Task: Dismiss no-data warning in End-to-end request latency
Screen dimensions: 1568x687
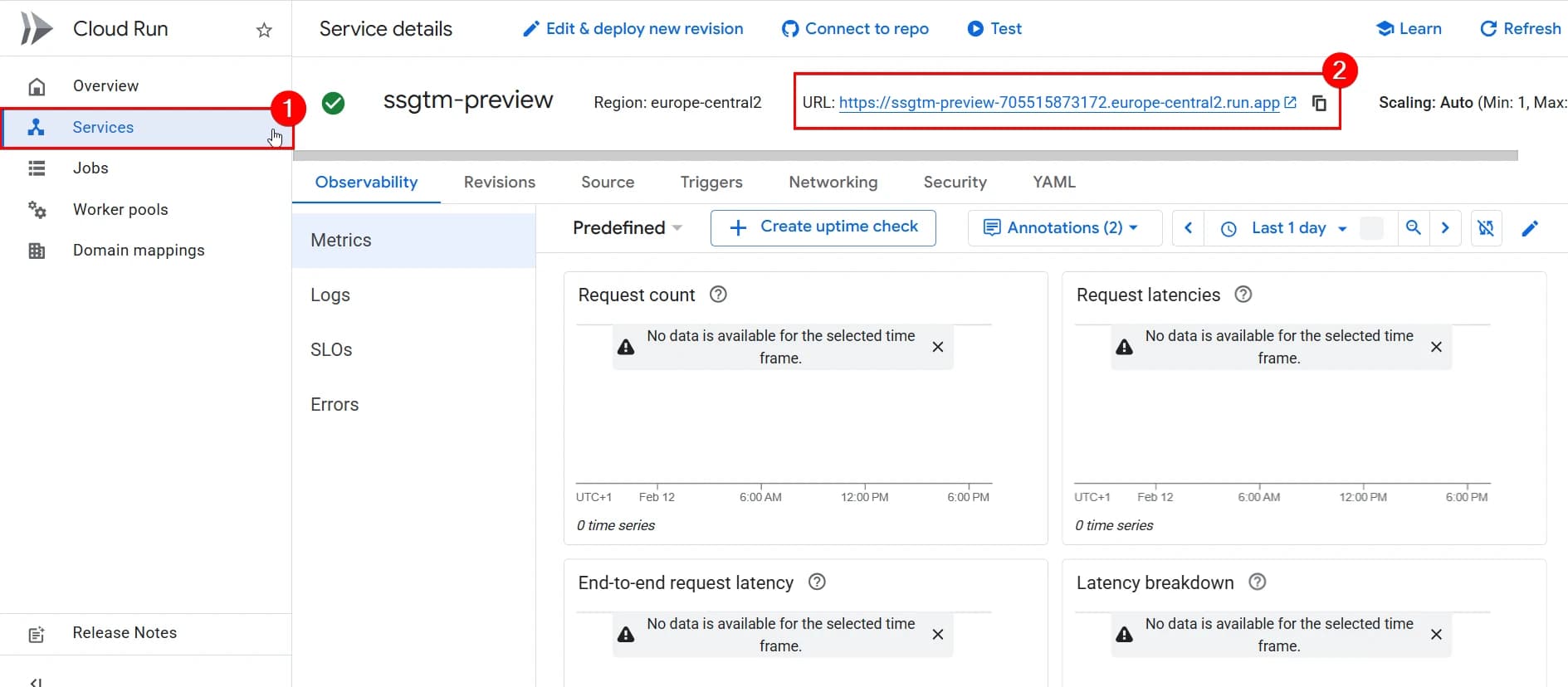Action: tap(938, 635)
